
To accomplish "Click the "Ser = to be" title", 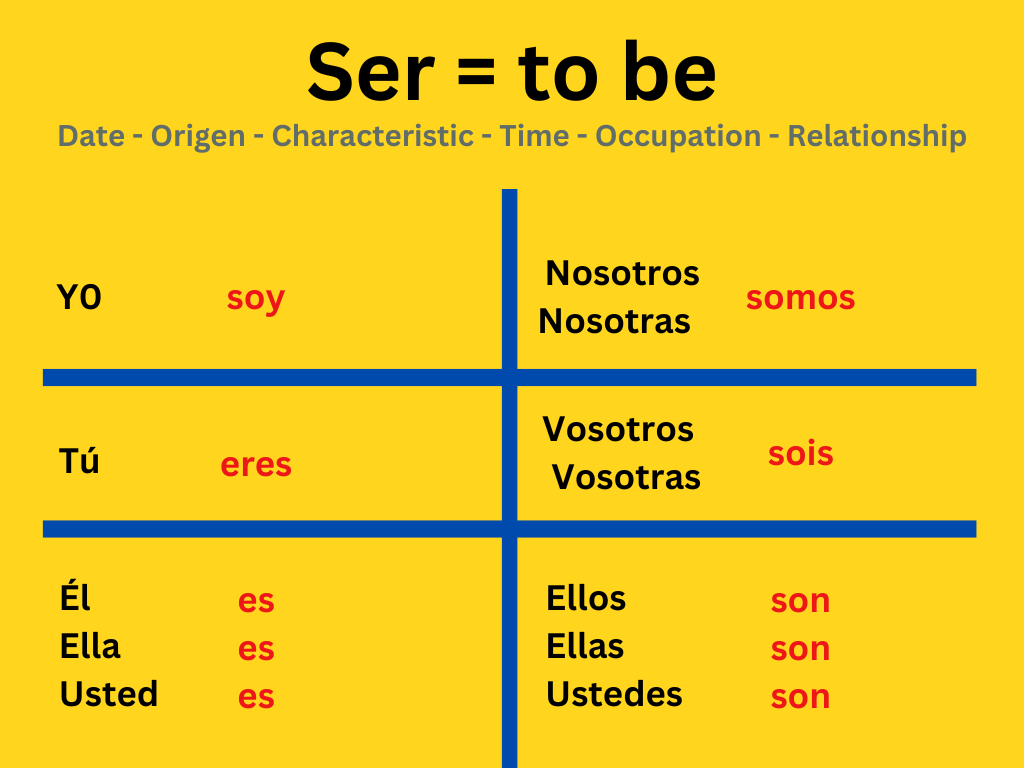I will tap(511, 73).
